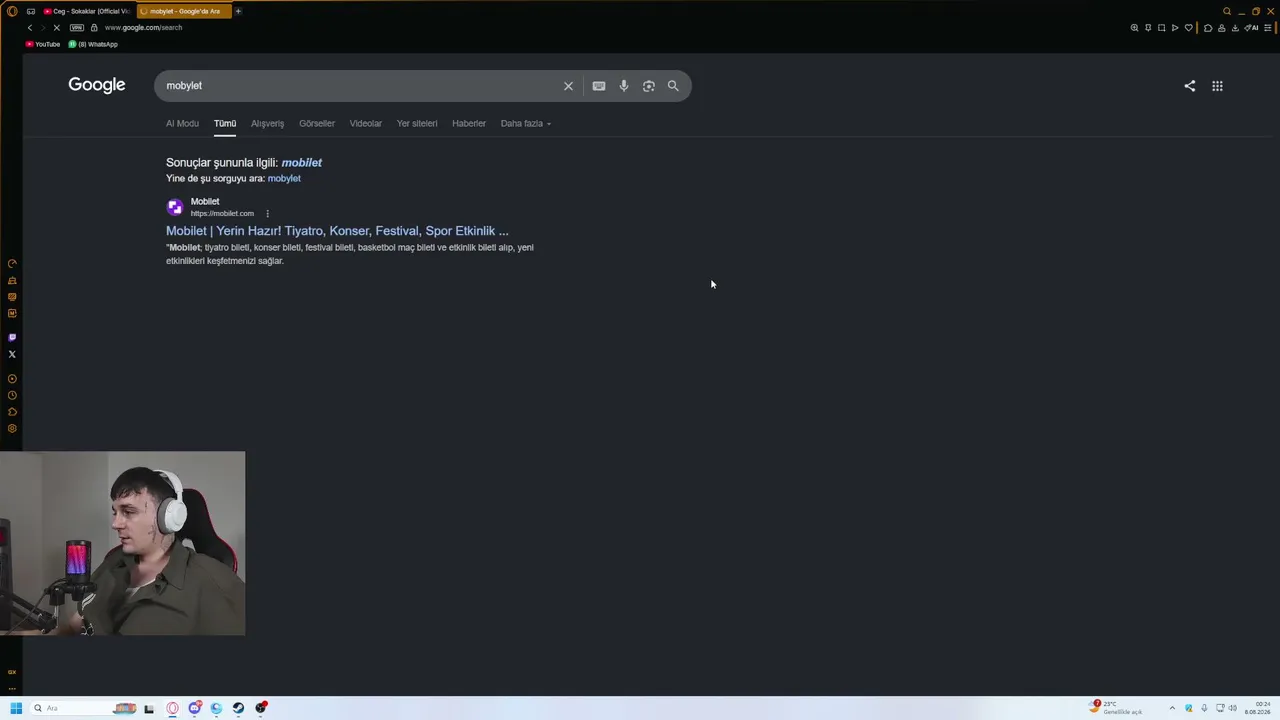Open the Mobilet result title link
Image resolution: width=1280 pixels, height=720 pixels.
pos(337,231)
